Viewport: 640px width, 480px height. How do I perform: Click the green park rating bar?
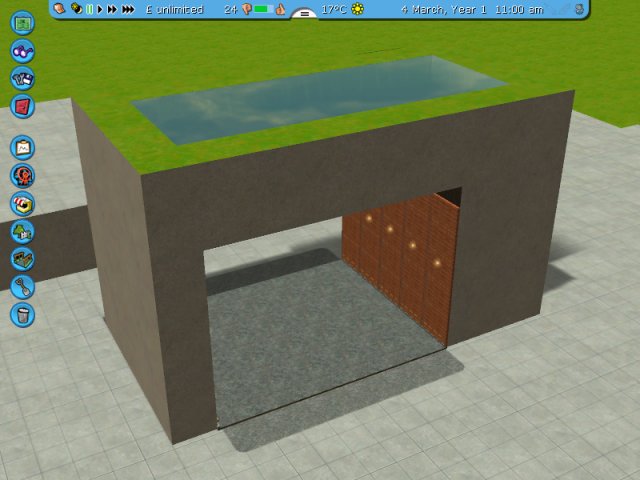pyautogui.click(x=264, y=9)
